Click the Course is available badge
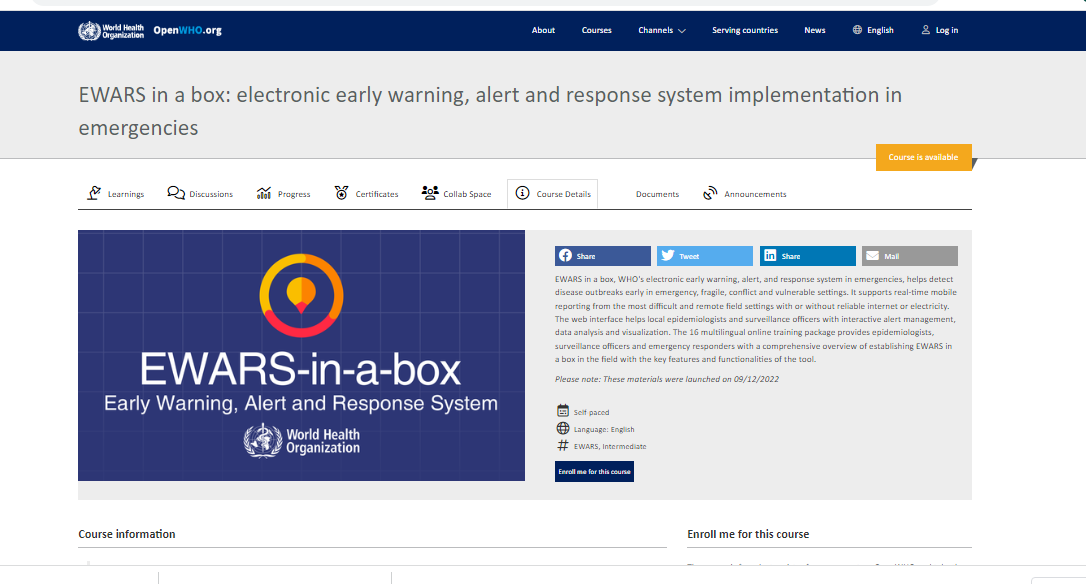The image size is (1086, 584). point(923,157)
